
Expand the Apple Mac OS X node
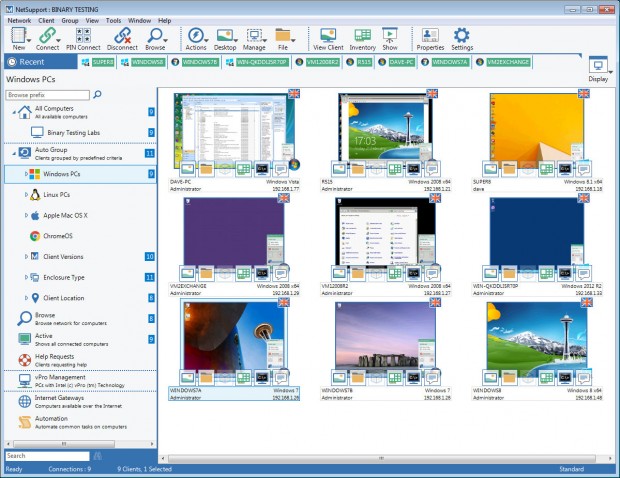26,215
